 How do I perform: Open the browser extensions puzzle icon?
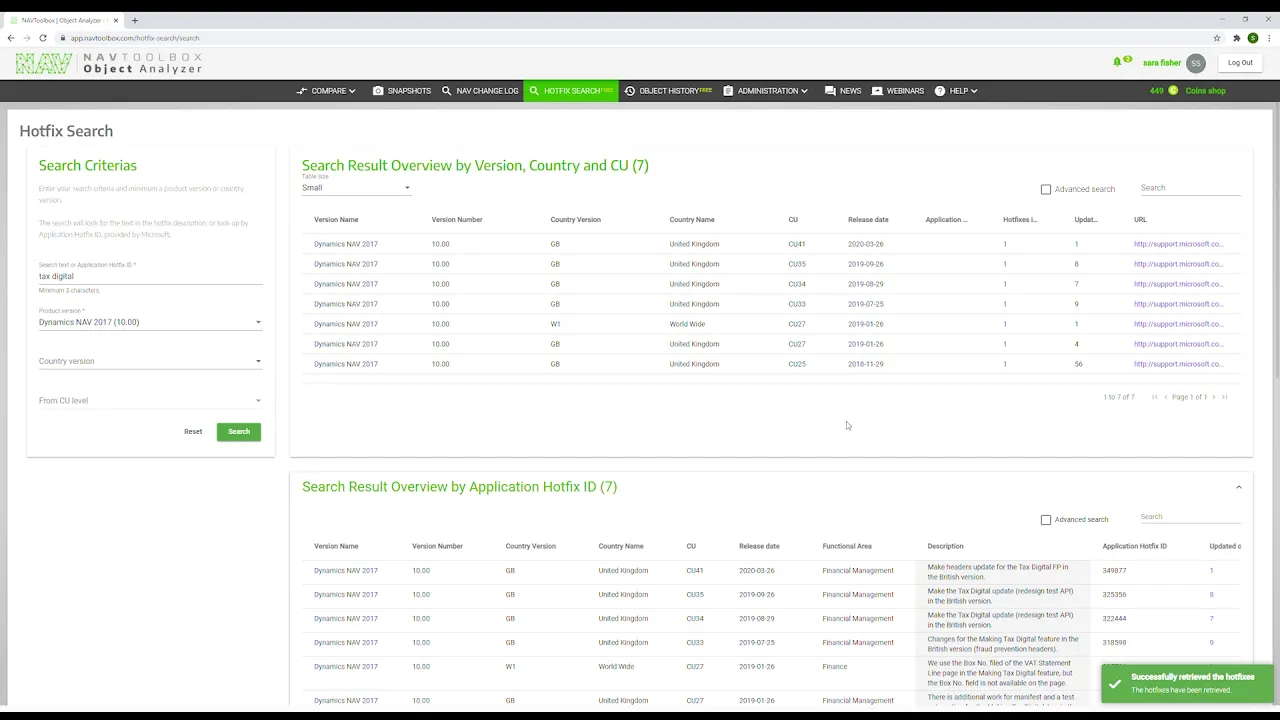click(x=1237, y=38)
